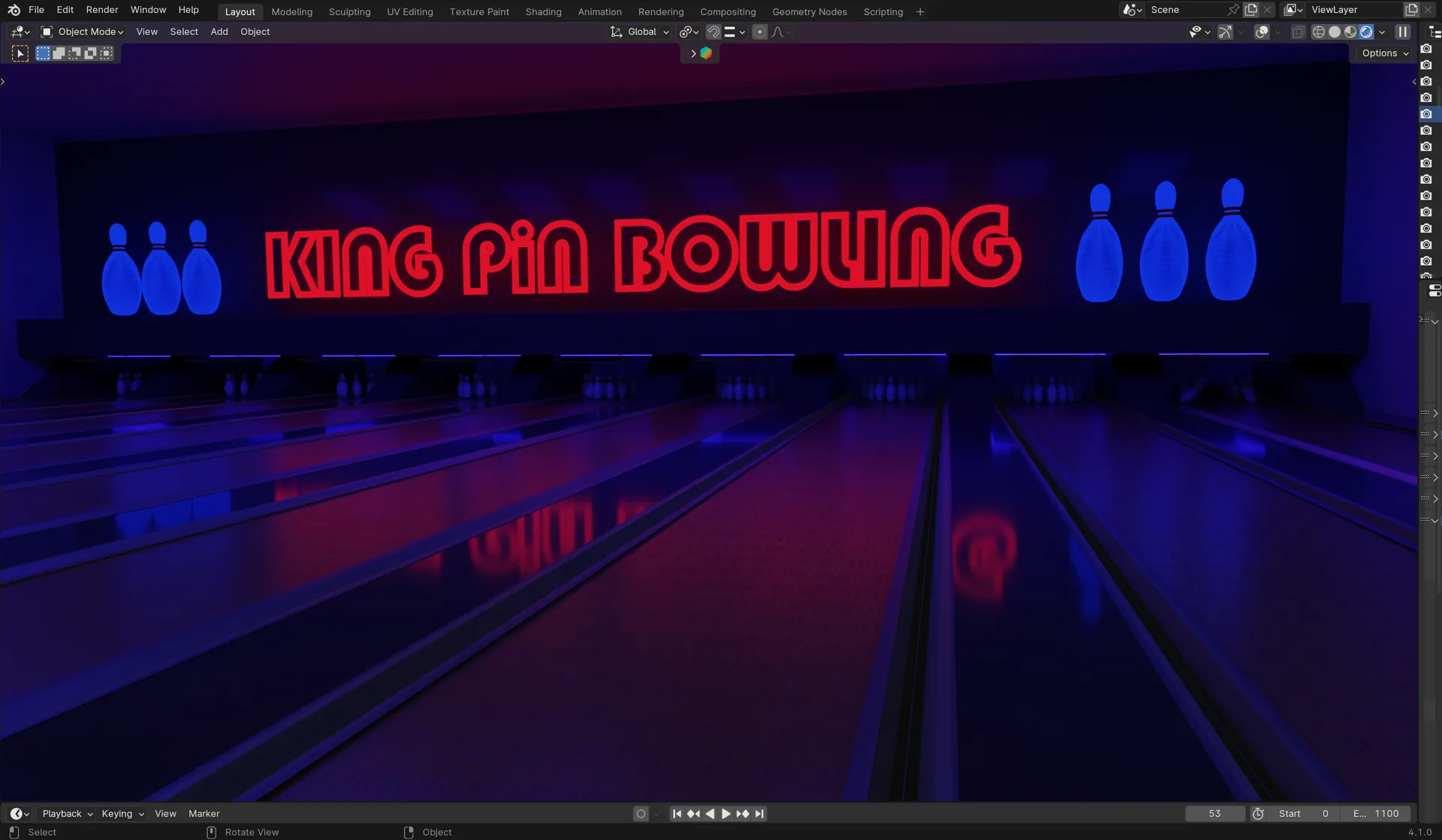Image resolution: width=1442 pixels, height=840 pixels.
Task: Toggle use preview range clock icon
Action: pyautogui.click(x=1258, y=814)
